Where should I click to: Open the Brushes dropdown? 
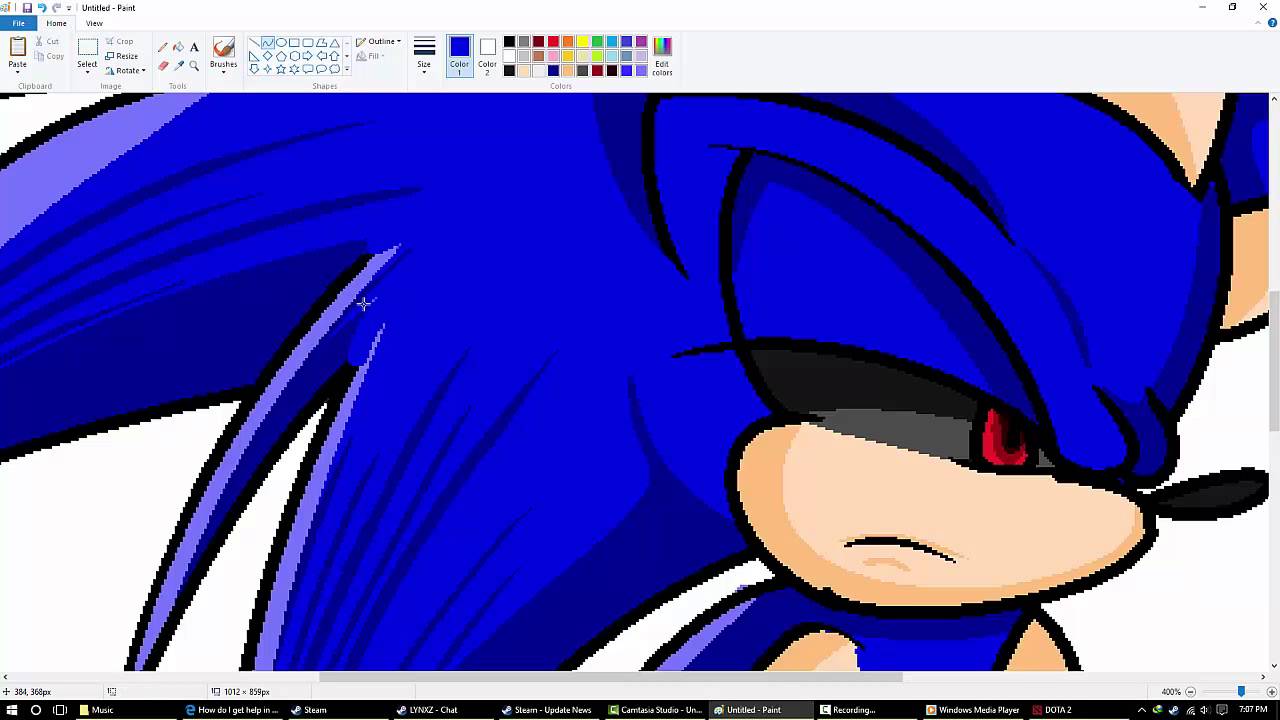point(224,57)
